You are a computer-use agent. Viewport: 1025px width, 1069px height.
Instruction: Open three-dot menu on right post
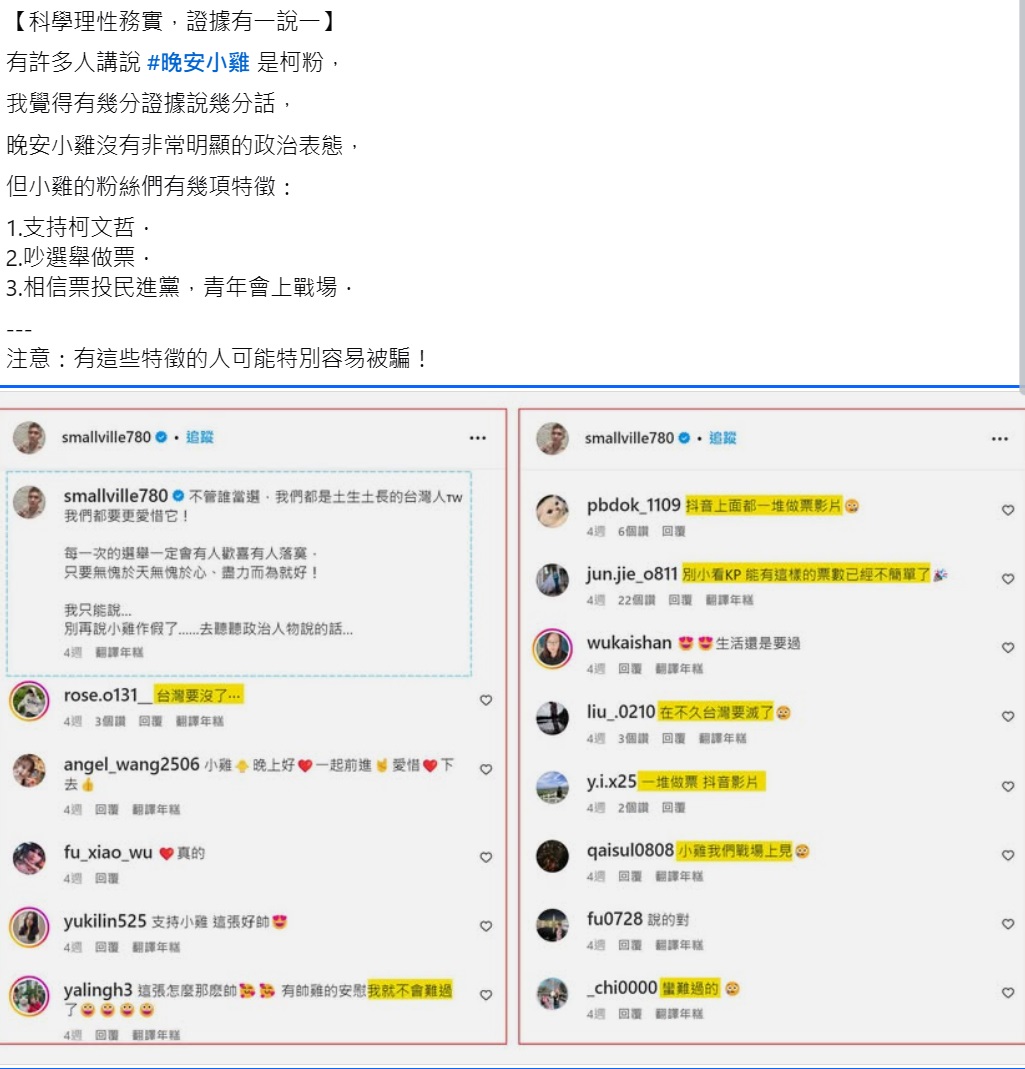click(x=1000, y=438)
